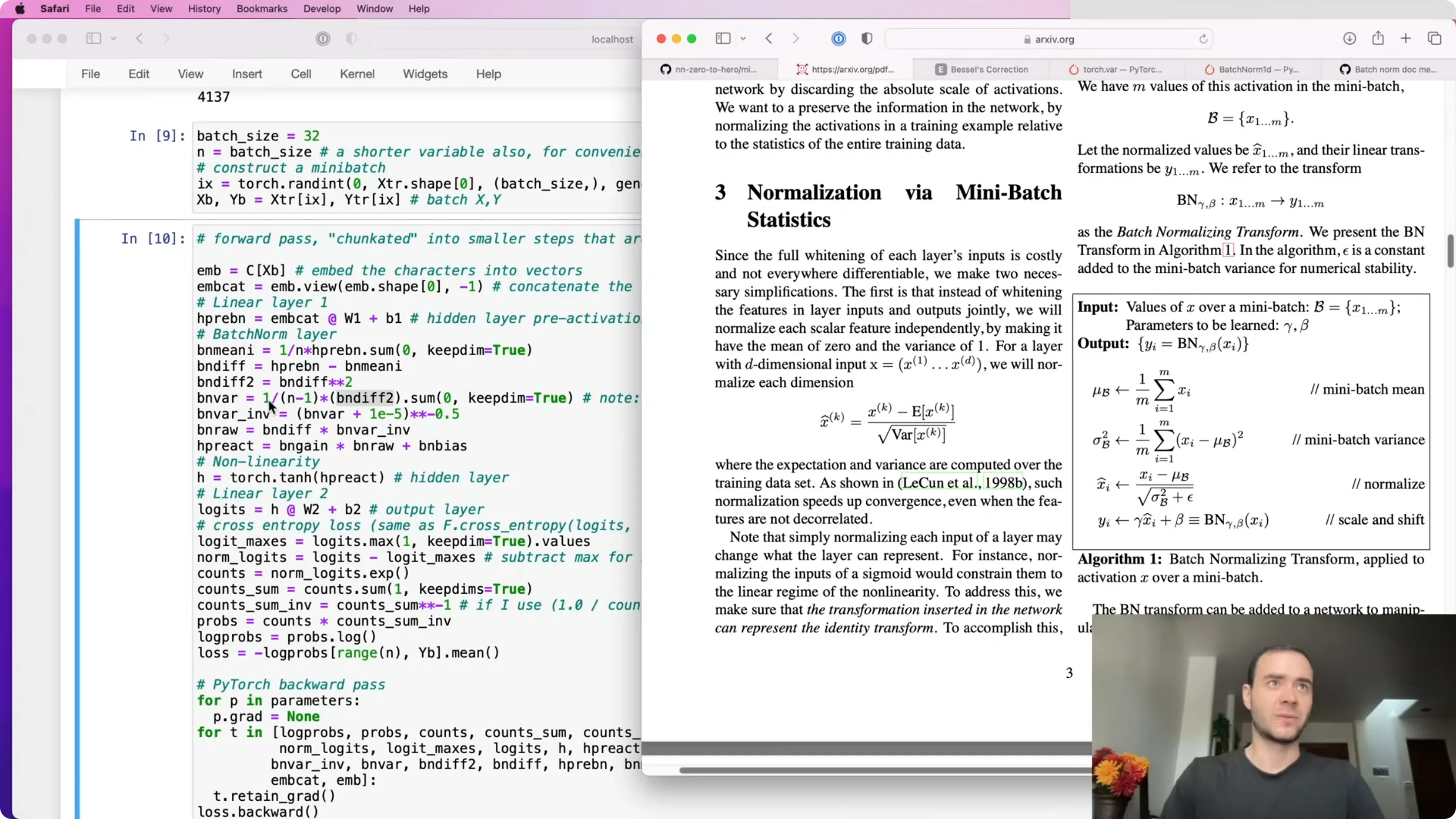Expand tab group dropdown in localhost window
Viewport: 1456px width, 819px height.
[x=113, y=39]
